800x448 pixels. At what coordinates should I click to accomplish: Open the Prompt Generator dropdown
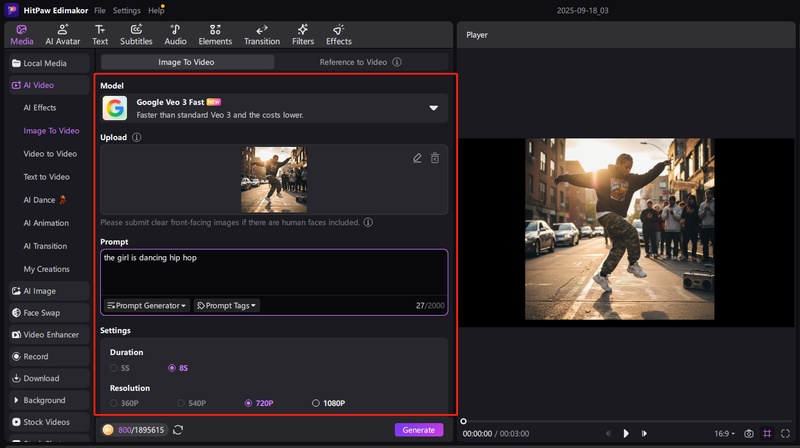(146, 306)
